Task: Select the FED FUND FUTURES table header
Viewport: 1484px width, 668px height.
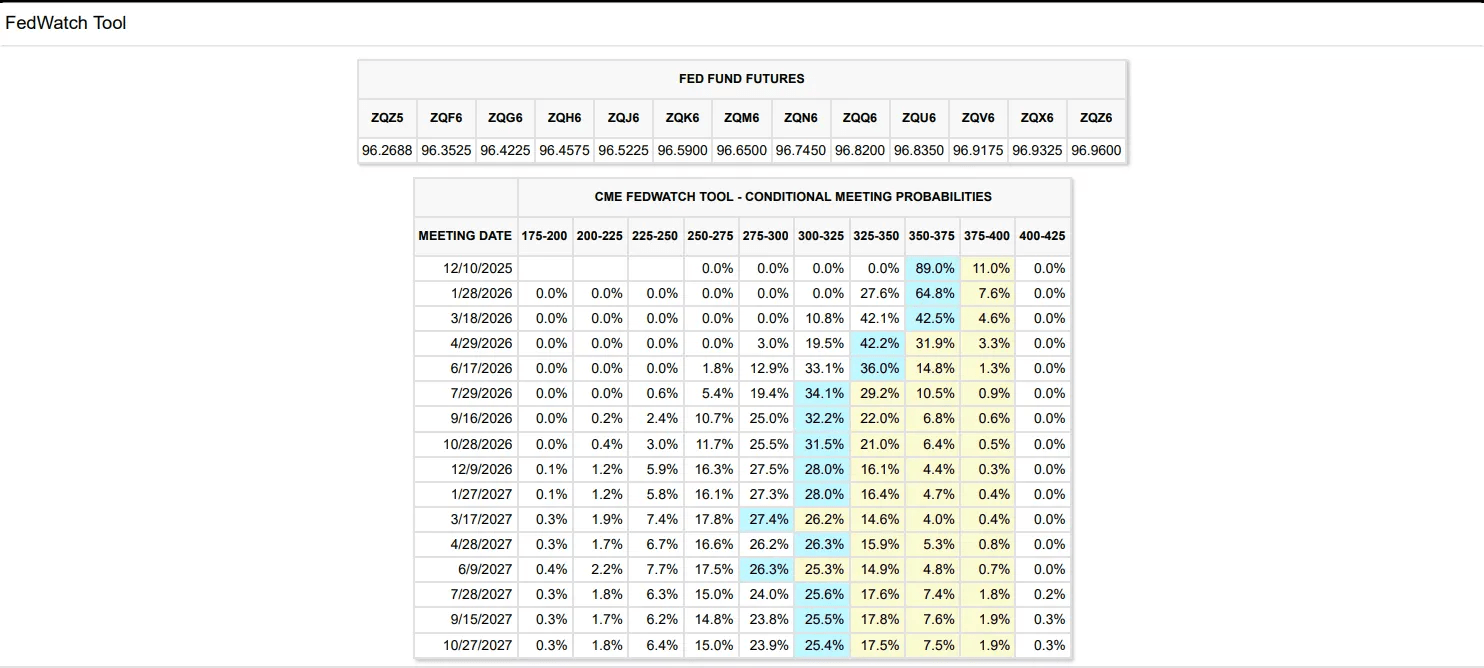Action: tap(741, 78)
